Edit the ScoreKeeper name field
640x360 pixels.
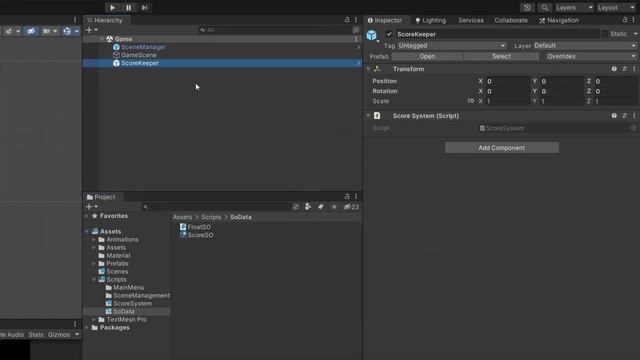(497, 34)
